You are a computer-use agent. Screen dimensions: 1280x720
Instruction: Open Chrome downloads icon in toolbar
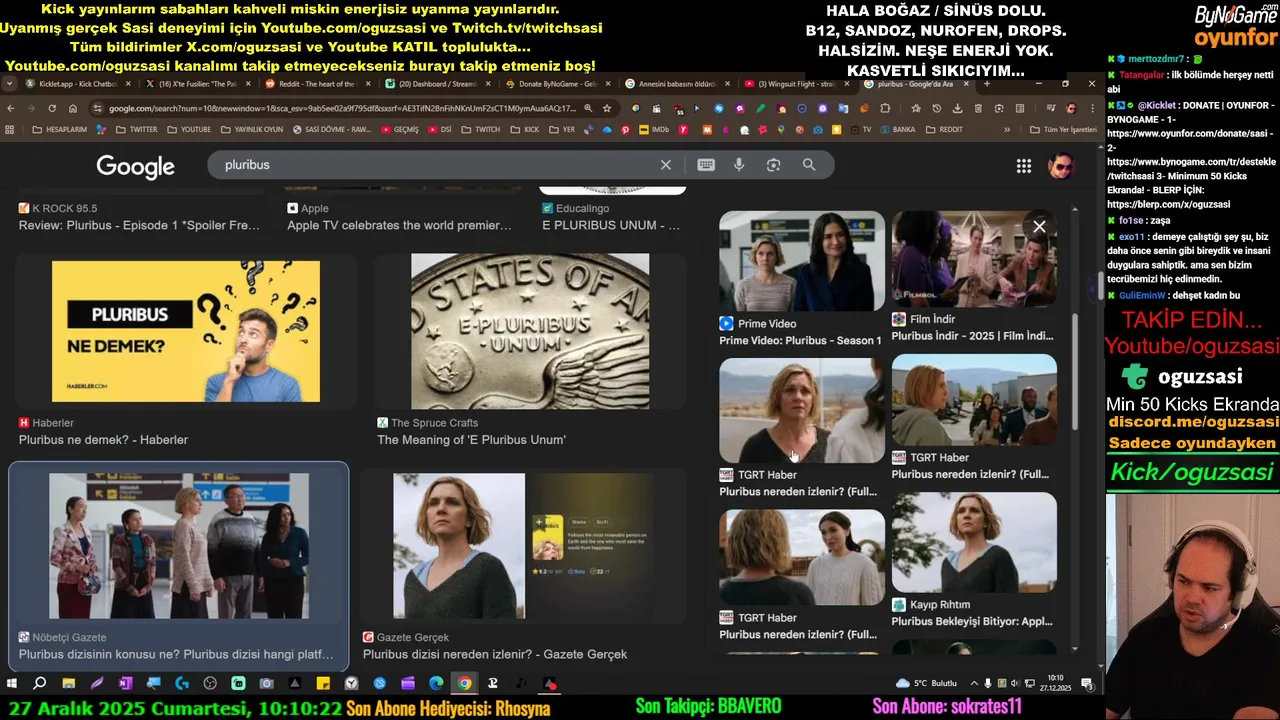957,108
